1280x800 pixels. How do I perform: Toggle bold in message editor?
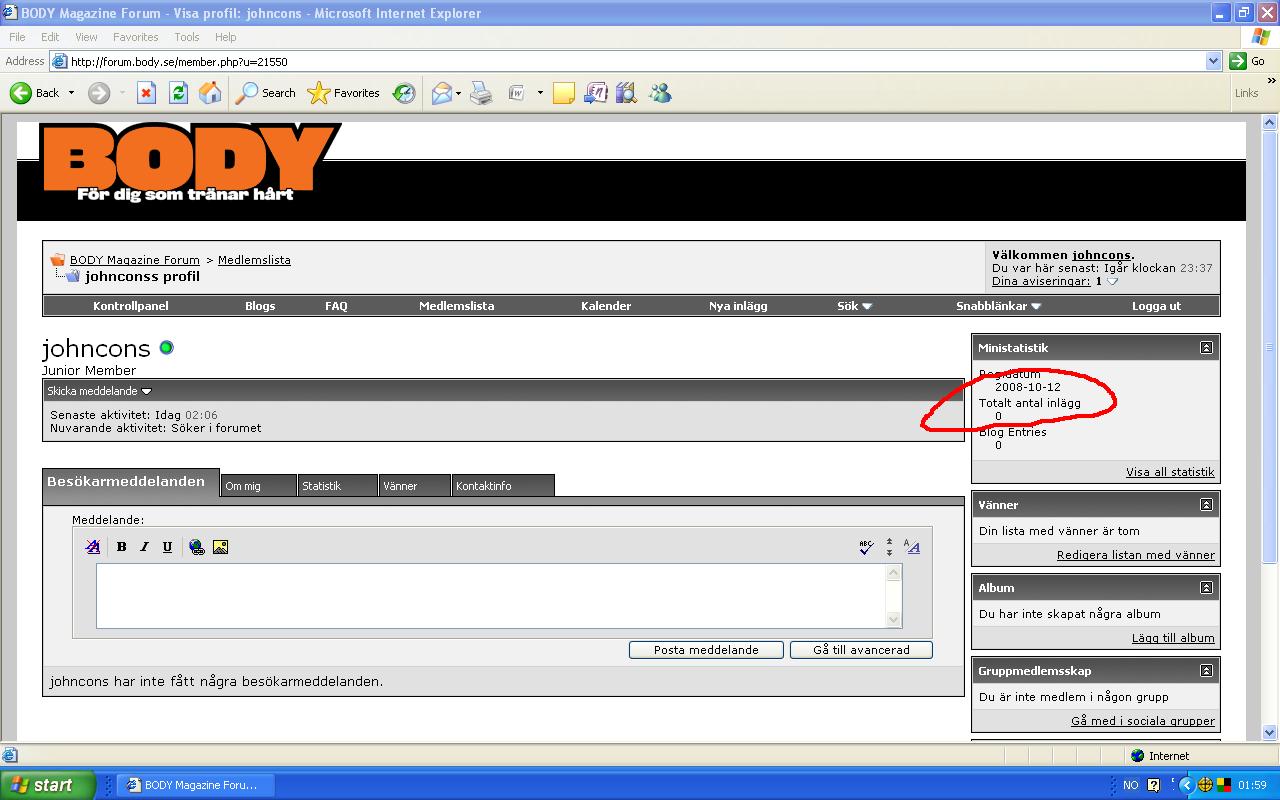coord(121,547)
